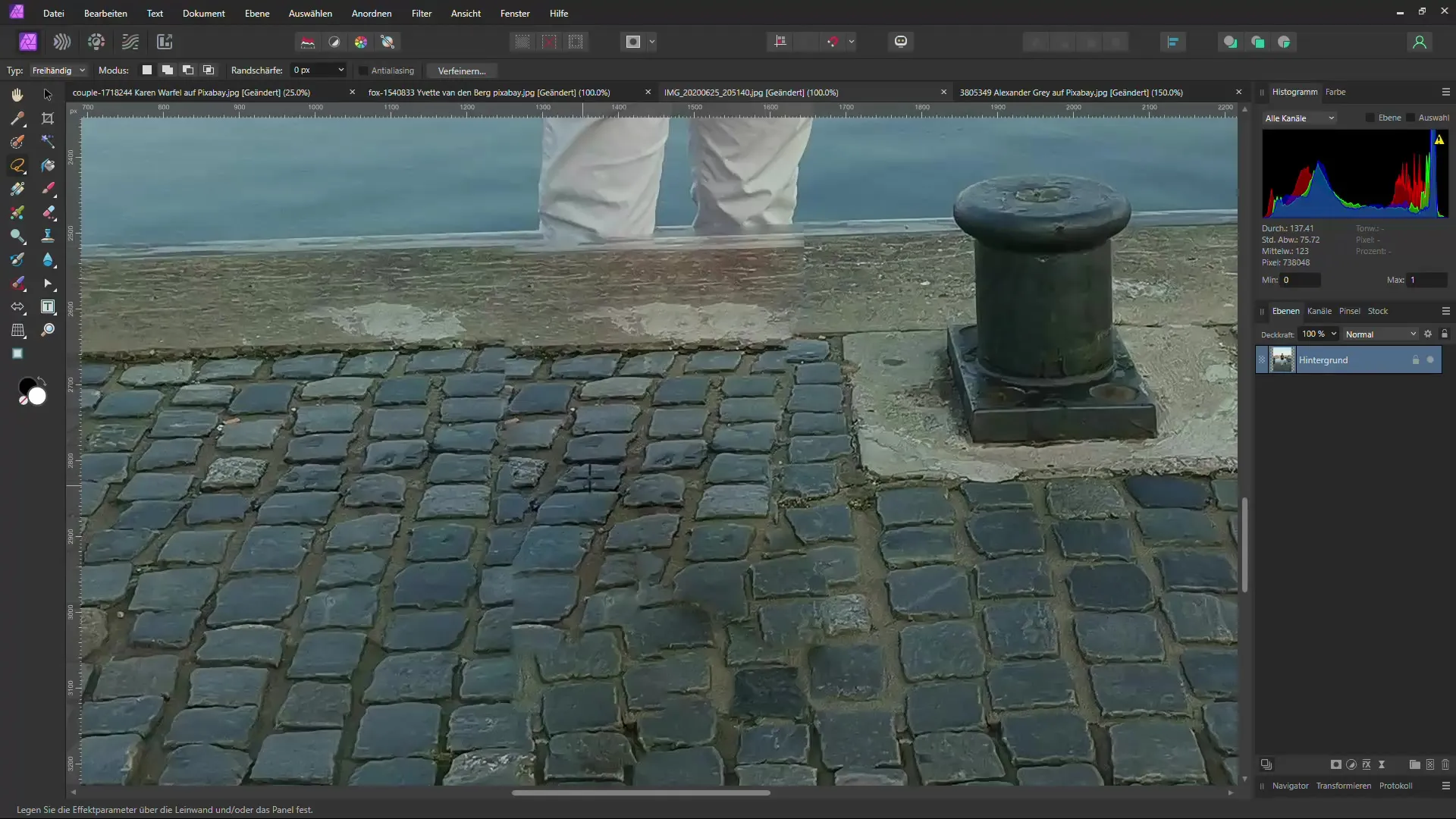This screenshot has height=819, width=1456.
Task: Select the Flood Select magic wand tool
Action: [x=48, y=142]
